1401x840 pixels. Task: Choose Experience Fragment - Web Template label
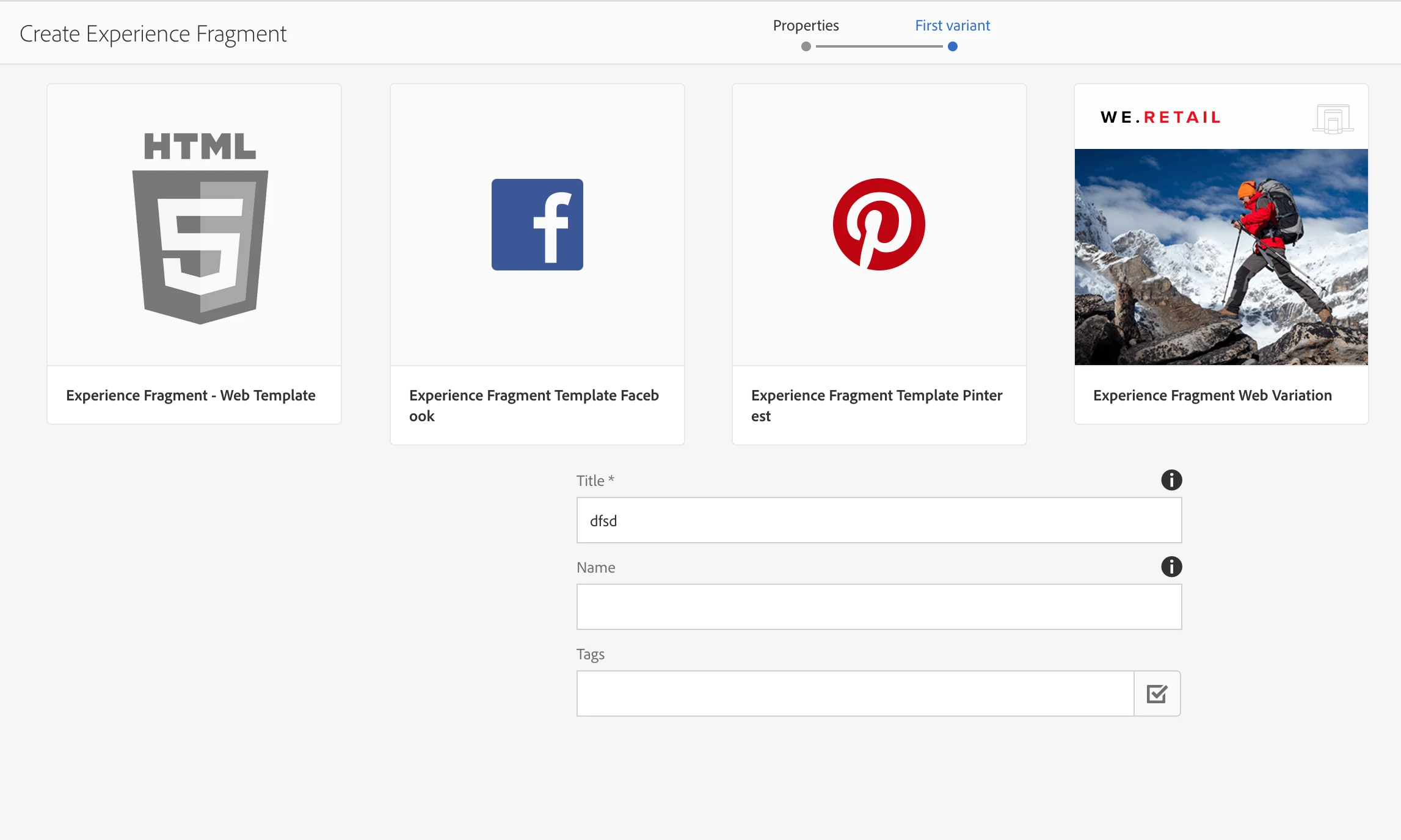pyautogui.click(x=191, y=396)
